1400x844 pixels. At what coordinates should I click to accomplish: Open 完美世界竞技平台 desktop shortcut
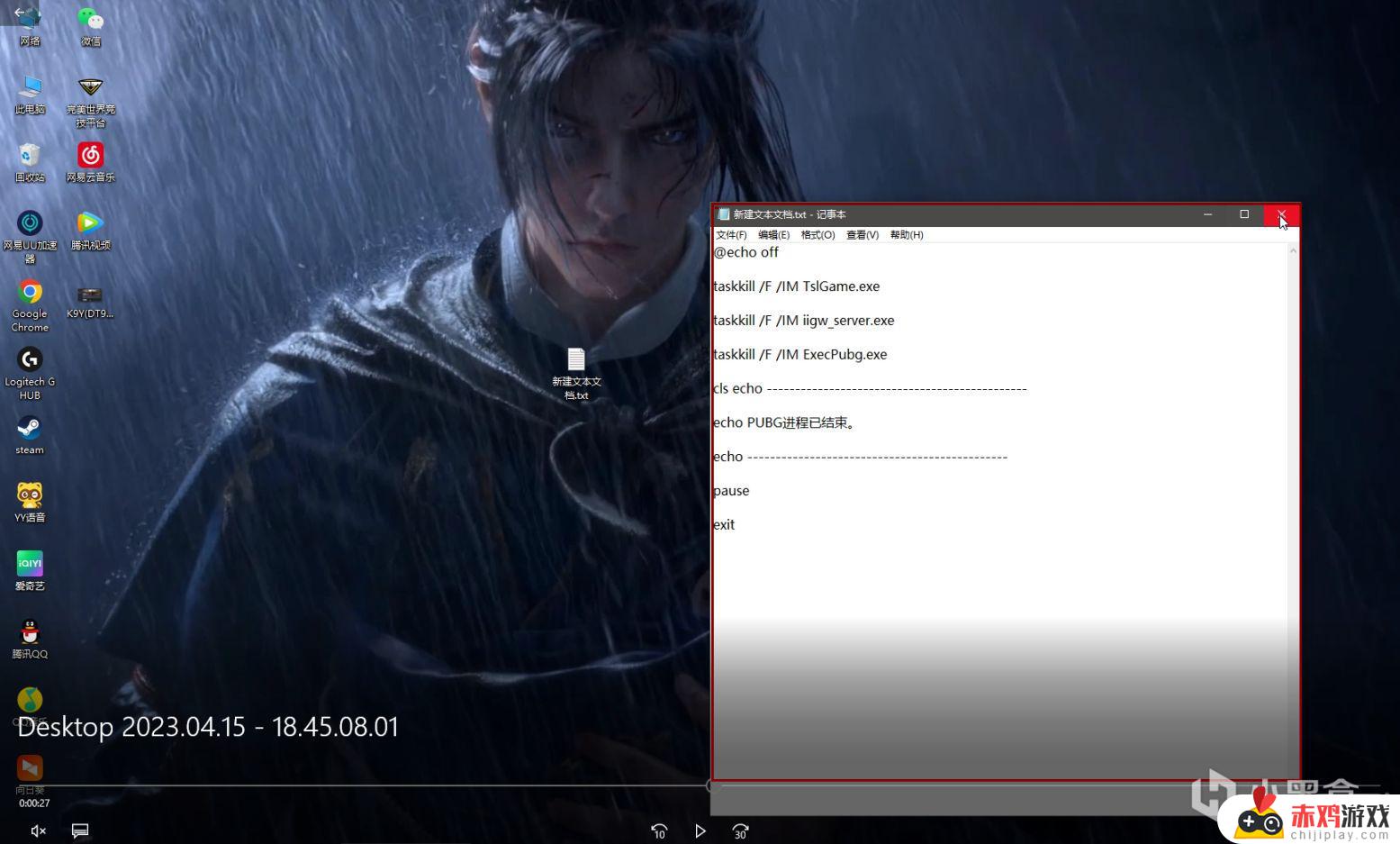click(x=90, y=101)
